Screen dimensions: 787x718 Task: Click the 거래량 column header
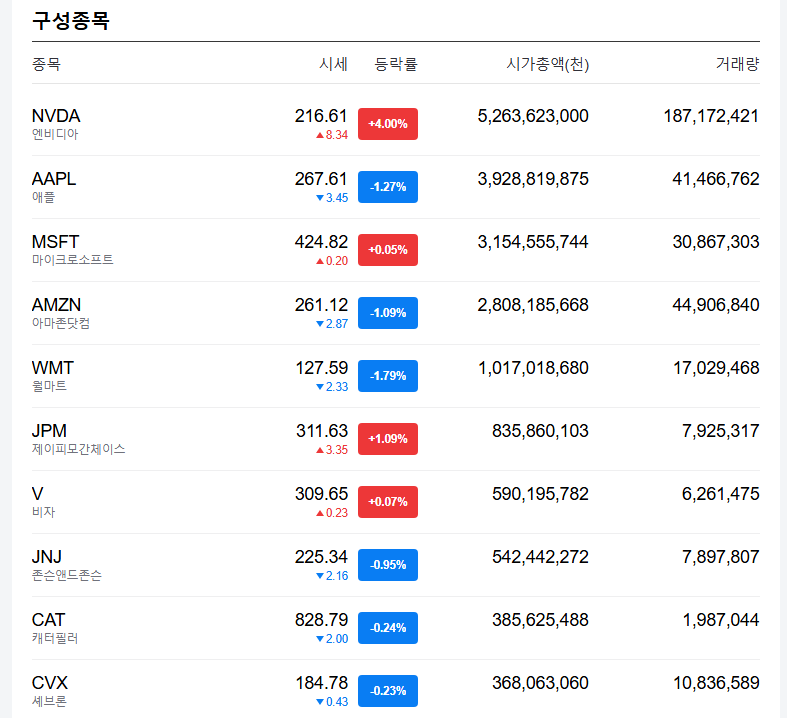pos(737,64)
